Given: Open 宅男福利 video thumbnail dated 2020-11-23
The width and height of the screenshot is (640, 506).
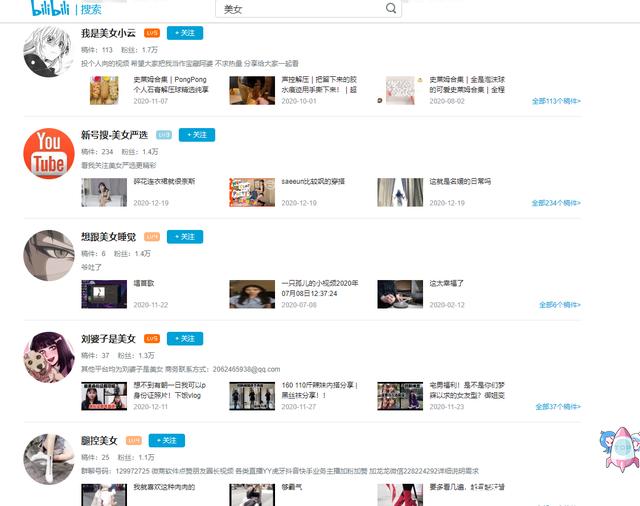Looking at the screenshot, I should click(400, 396).
